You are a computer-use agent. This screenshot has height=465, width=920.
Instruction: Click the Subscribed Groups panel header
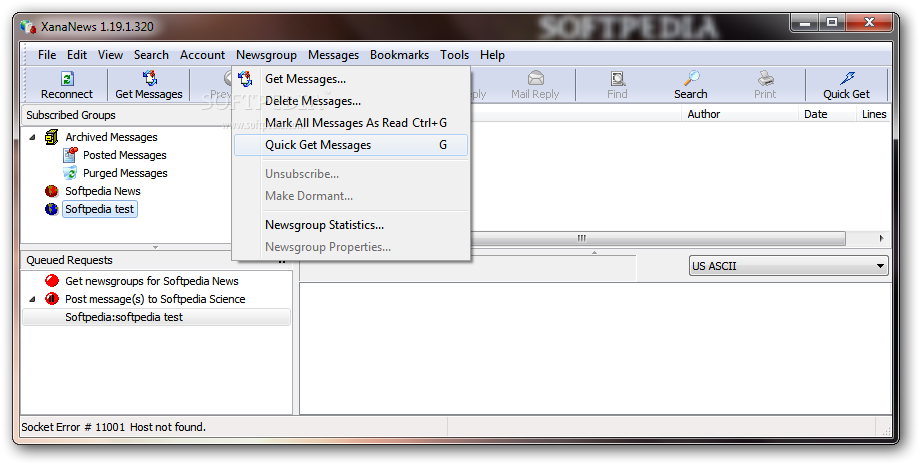[127, 115]
